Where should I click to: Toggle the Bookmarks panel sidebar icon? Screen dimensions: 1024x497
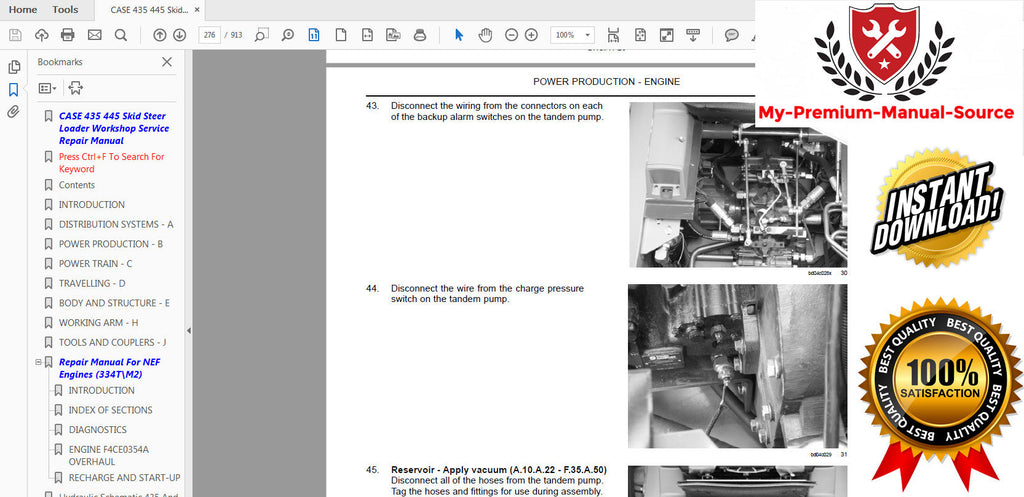(13, 89)
